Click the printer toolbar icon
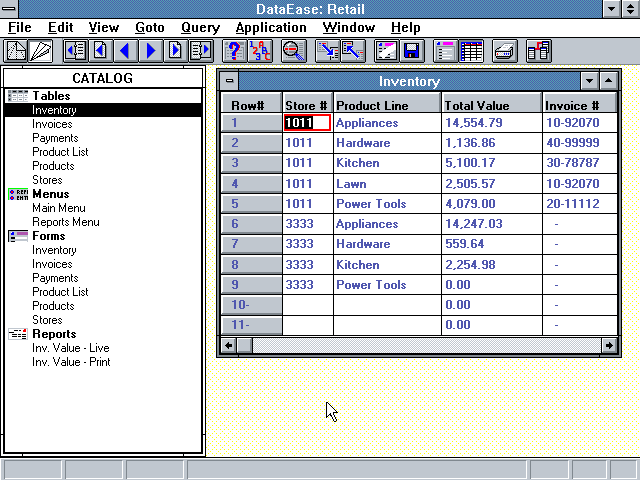 505,51
